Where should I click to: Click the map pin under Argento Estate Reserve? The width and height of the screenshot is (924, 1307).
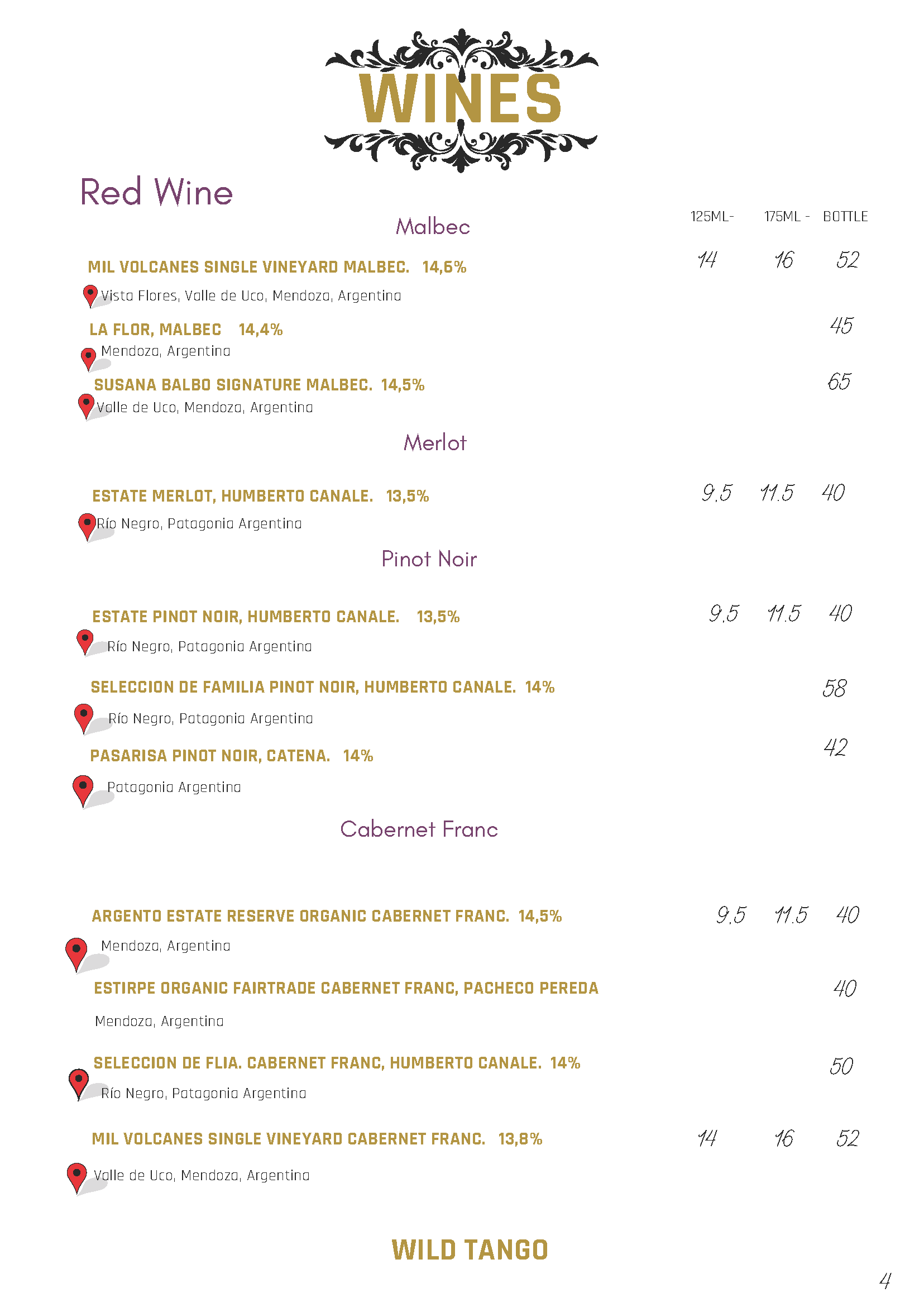click(76, 953)
